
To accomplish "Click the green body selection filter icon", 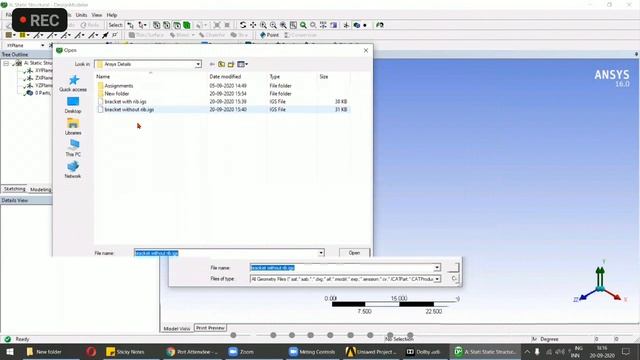I will click(x=187, y=25).
